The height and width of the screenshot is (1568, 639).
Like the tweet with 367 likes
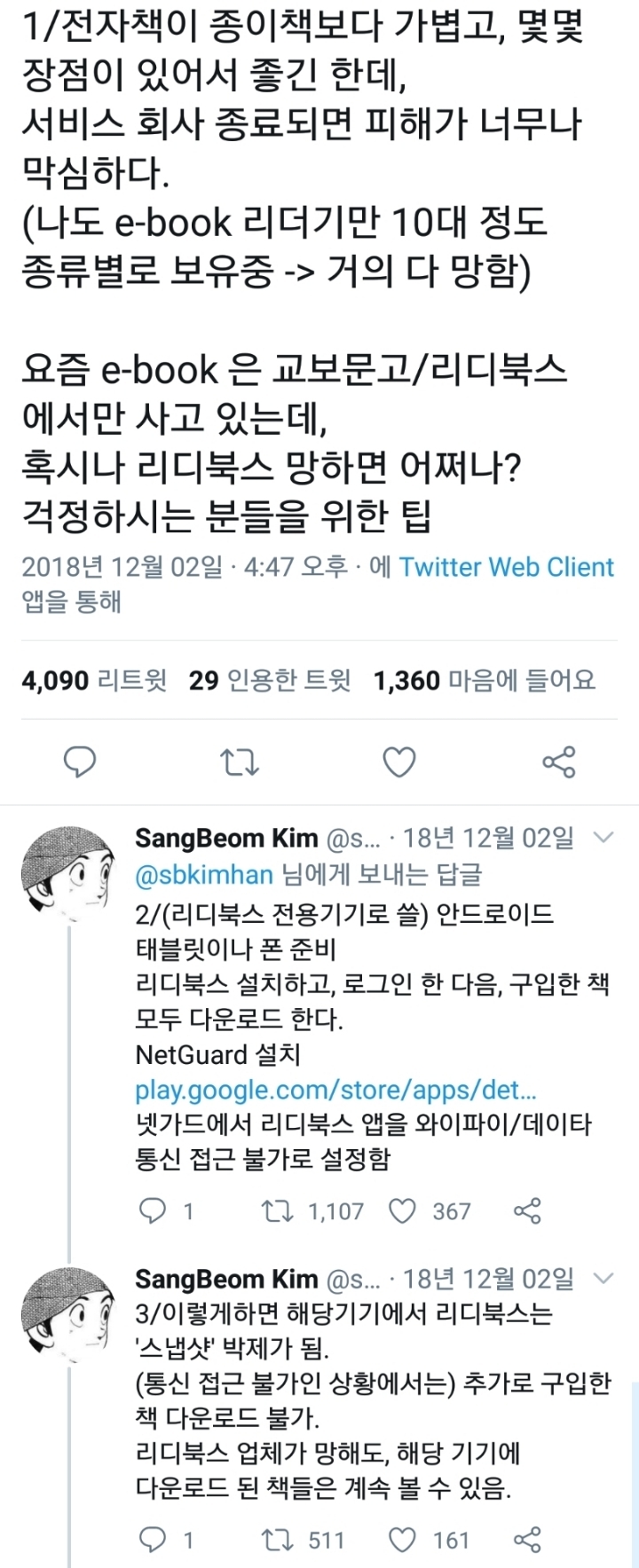coord(403,1211)
